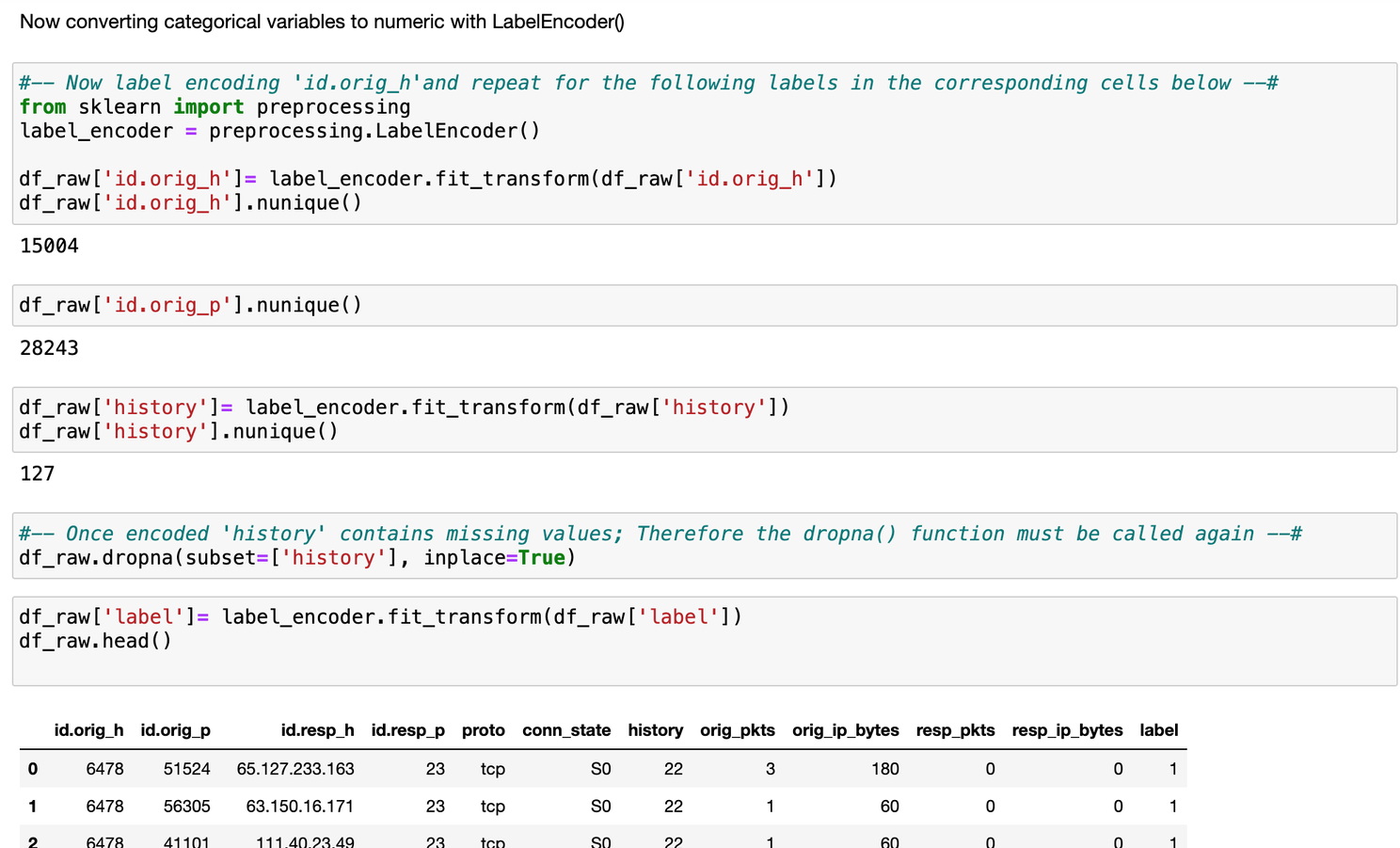Click the markdown text about LabelEncoder()
The height and width of the screenshot is (848, 1400).
point(322,22)
